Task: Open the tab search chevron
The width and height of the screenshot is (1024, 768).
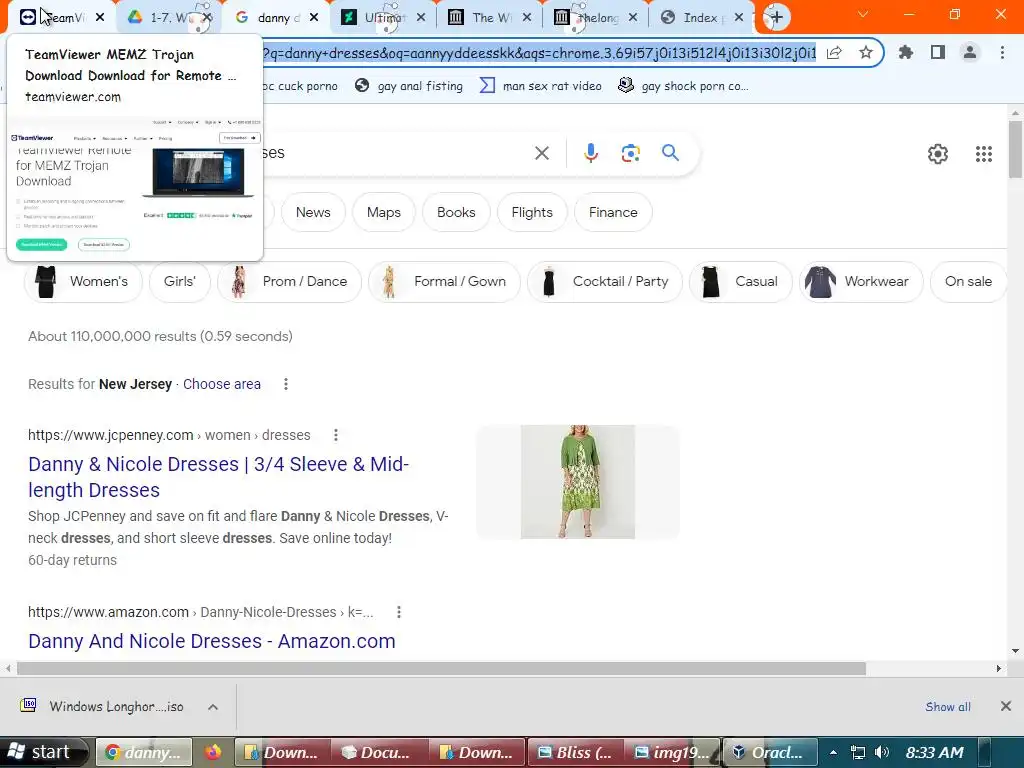Action: pyautogui.click(x=863, y=14)
